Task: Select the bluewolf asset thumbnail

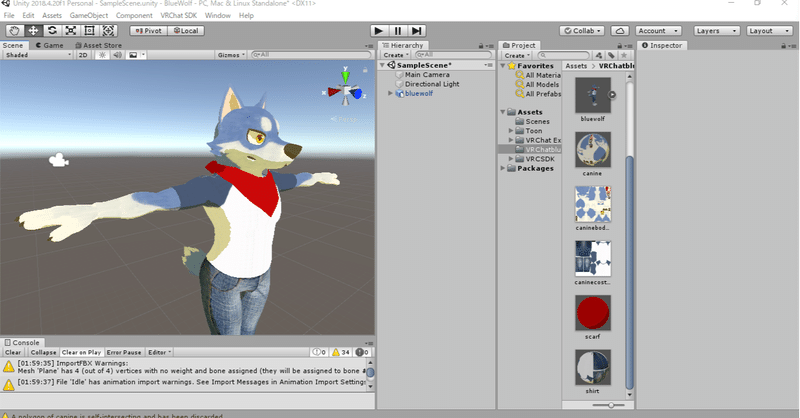Action: (592, 95)
